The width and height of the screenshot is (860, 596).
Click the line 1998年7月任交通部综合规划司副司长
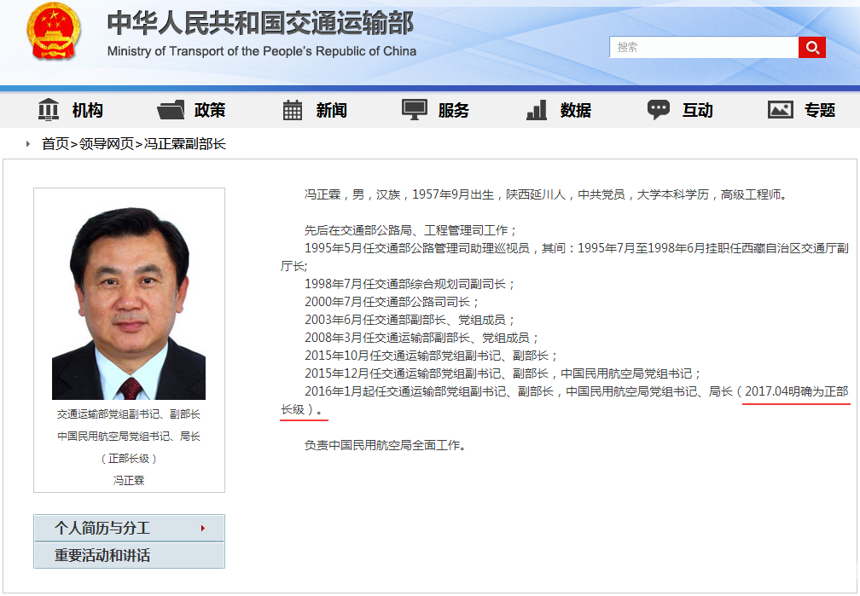pos(410,284)
